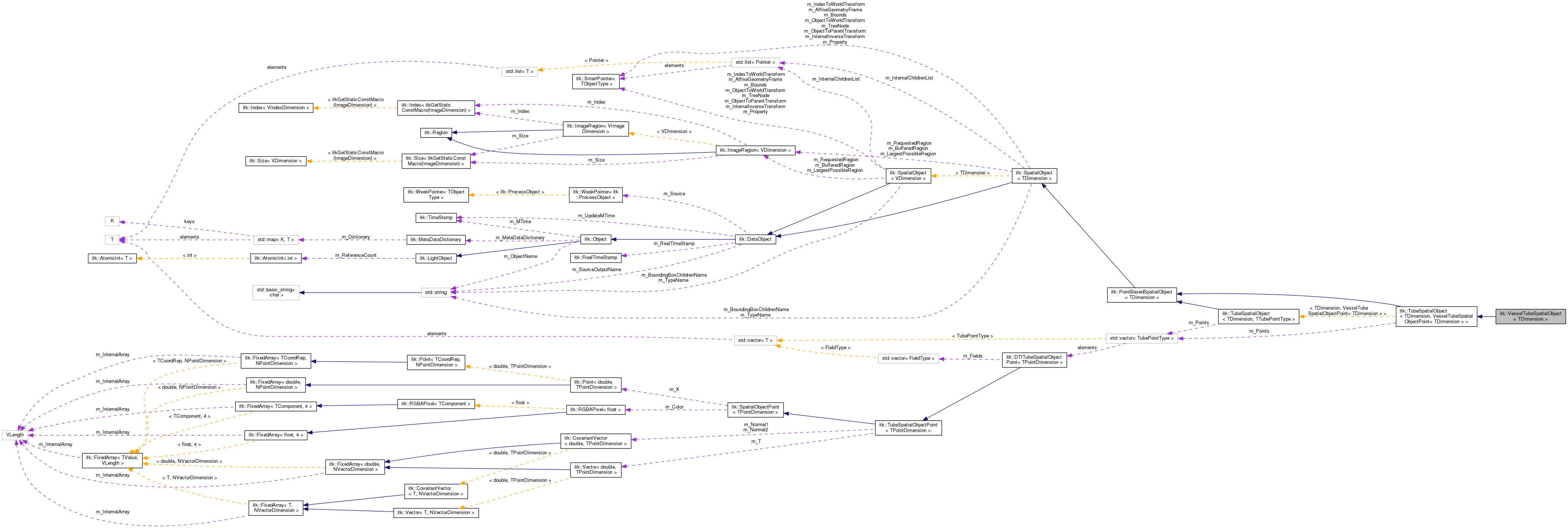Open itk::SpatialObjectPoint< TPointDimension > node
The height and width of the screenshot is (528, 1568).
pyautogui.click(x=755, y=410)
